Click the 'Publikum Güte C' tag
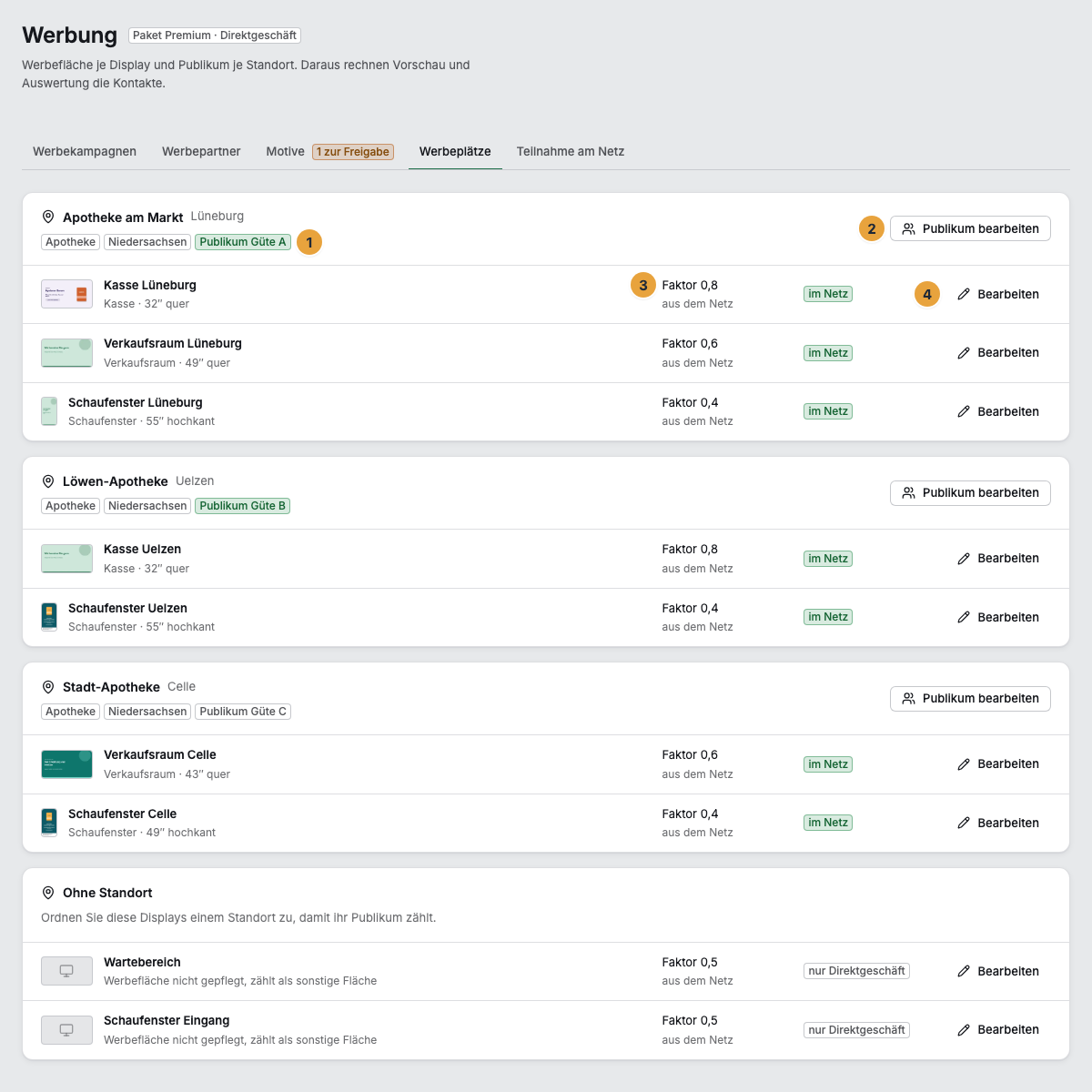This screenshot has width=1092, height=1092. 243,712
